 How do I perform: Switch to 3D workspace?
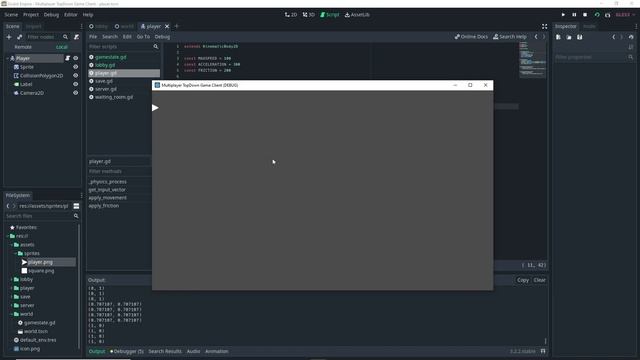[x=309, y=15]
